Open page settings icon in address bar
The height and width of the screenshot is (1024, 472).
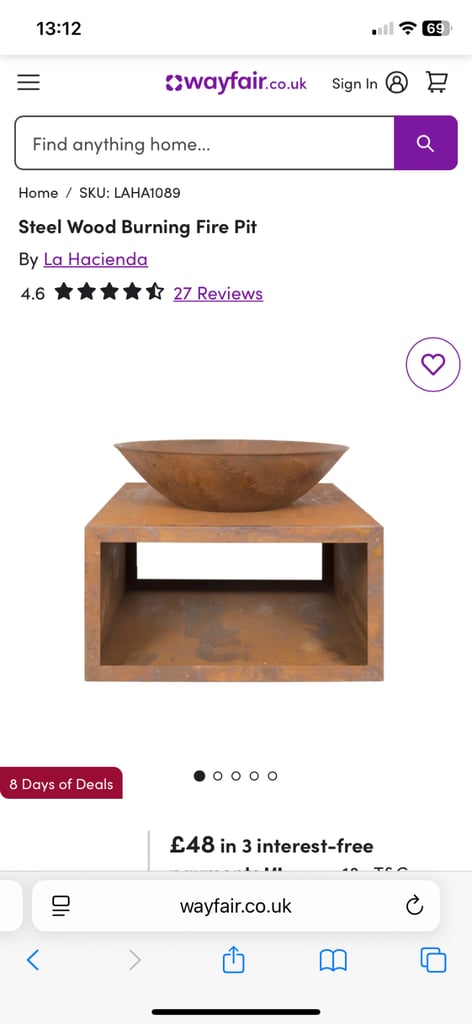[x=61, y=906]
